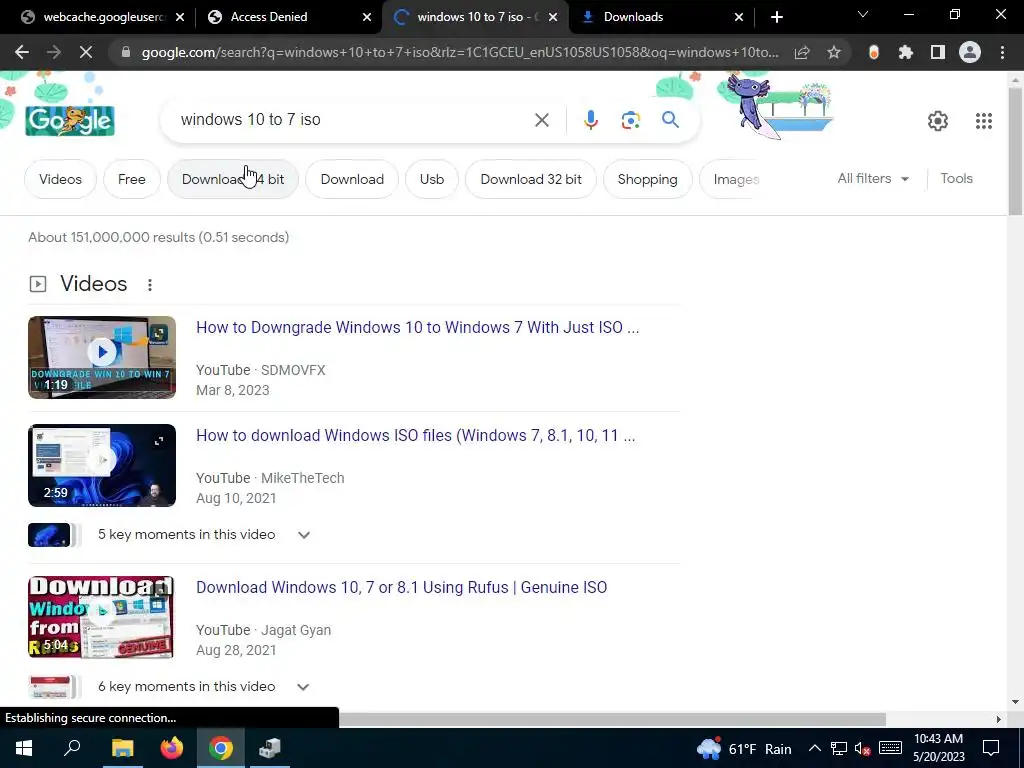Open the touch keyboard tray icon

tap(890, 748)
